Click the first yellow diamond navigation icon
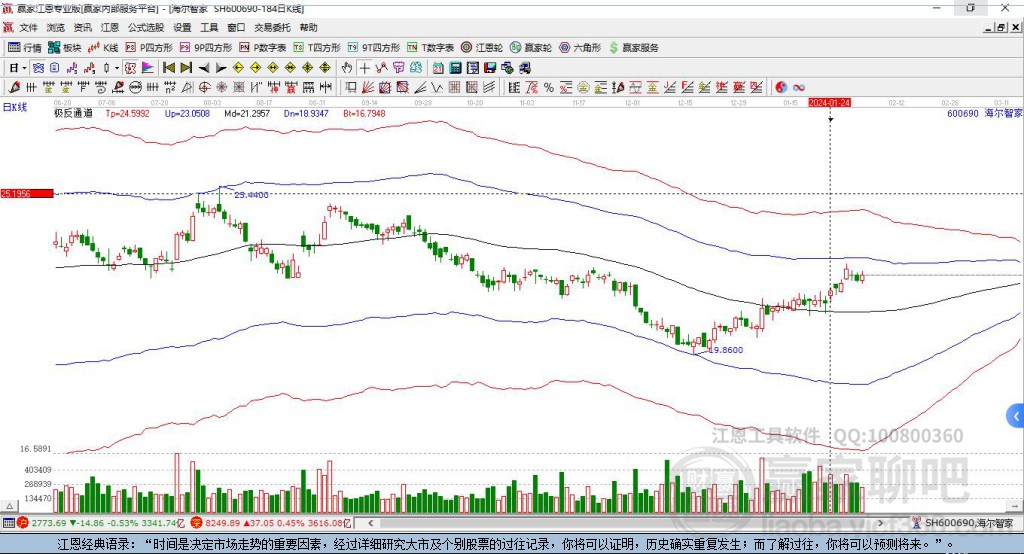Image resolution: width=1024 pixels, height=554 pixels. [238, 68]
